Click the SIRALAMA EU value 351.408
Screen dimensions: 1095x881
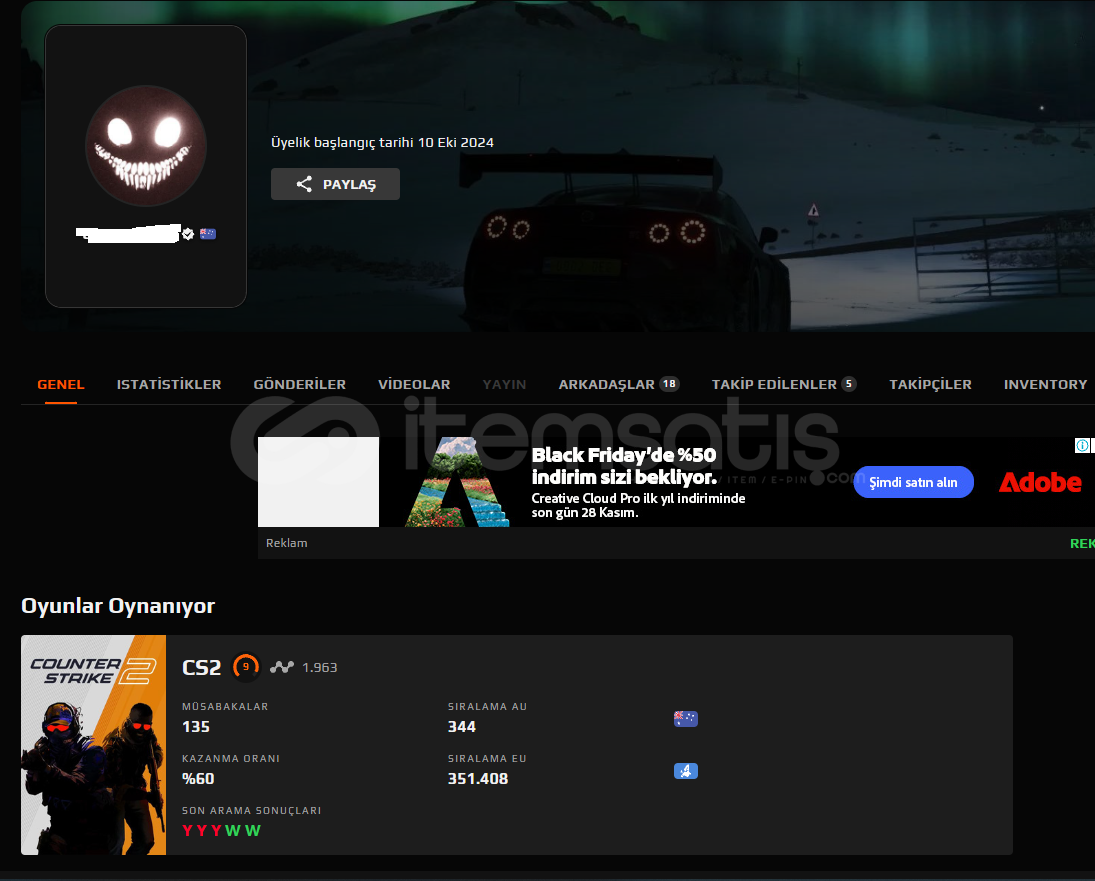pos(478,778)
